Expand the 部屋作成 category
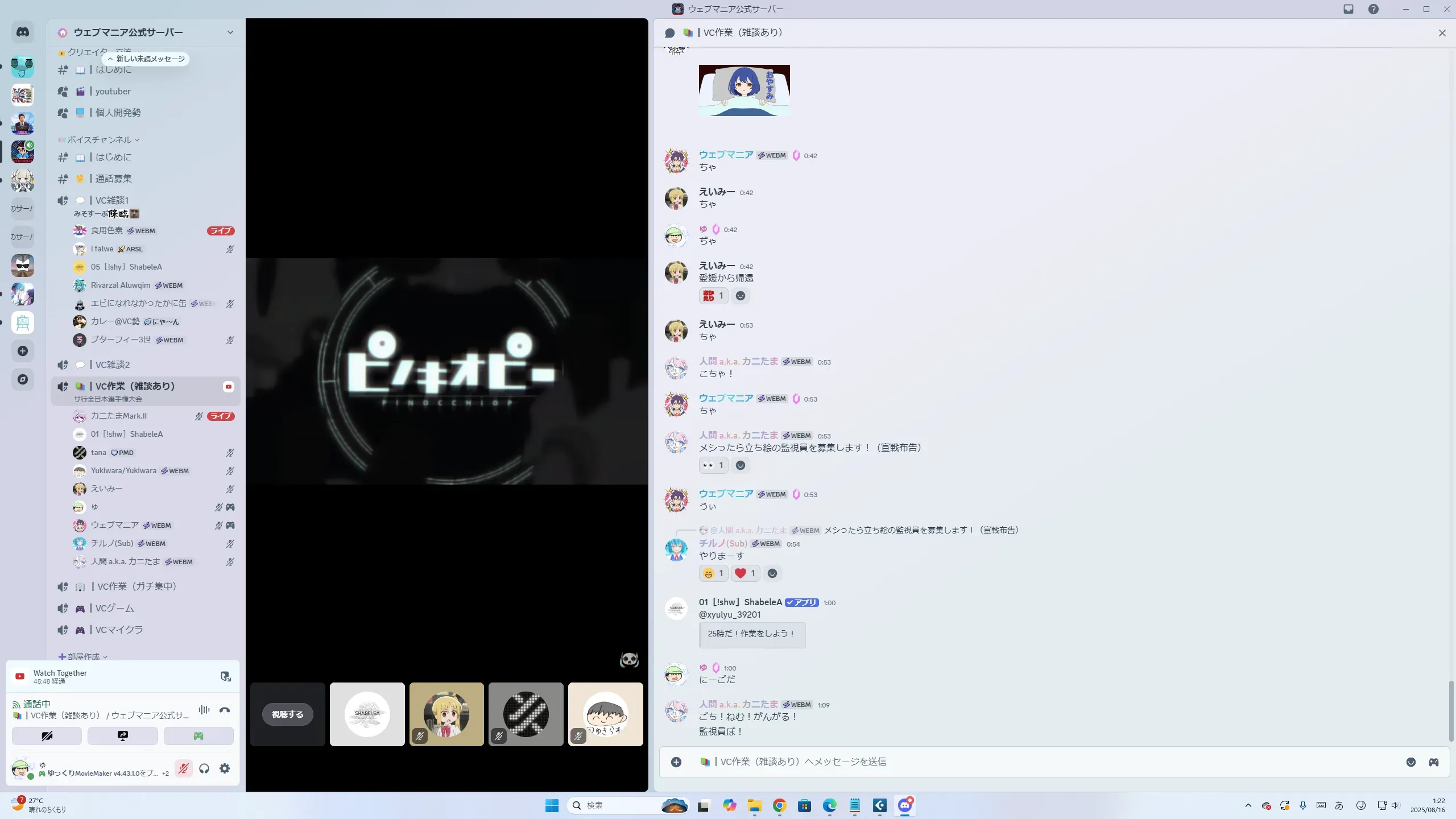The width and height of the screenshot is (1456, 819). [84, 656]
